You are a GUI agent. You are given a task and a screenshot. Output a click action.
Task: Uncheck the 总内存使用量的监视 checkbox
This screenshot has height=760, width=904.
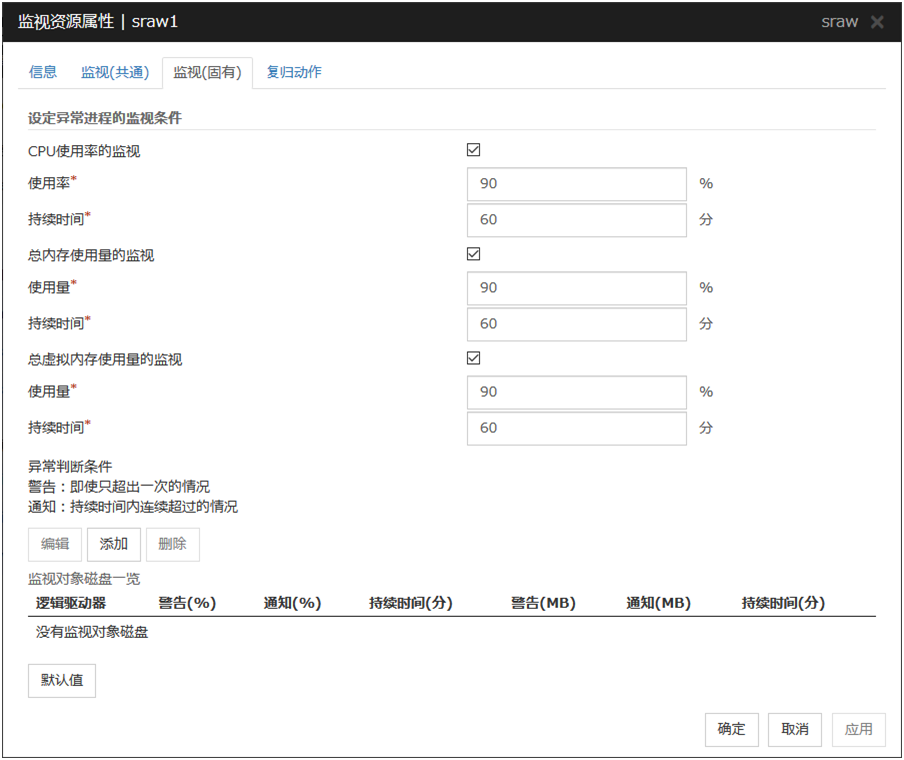(474, 254)
